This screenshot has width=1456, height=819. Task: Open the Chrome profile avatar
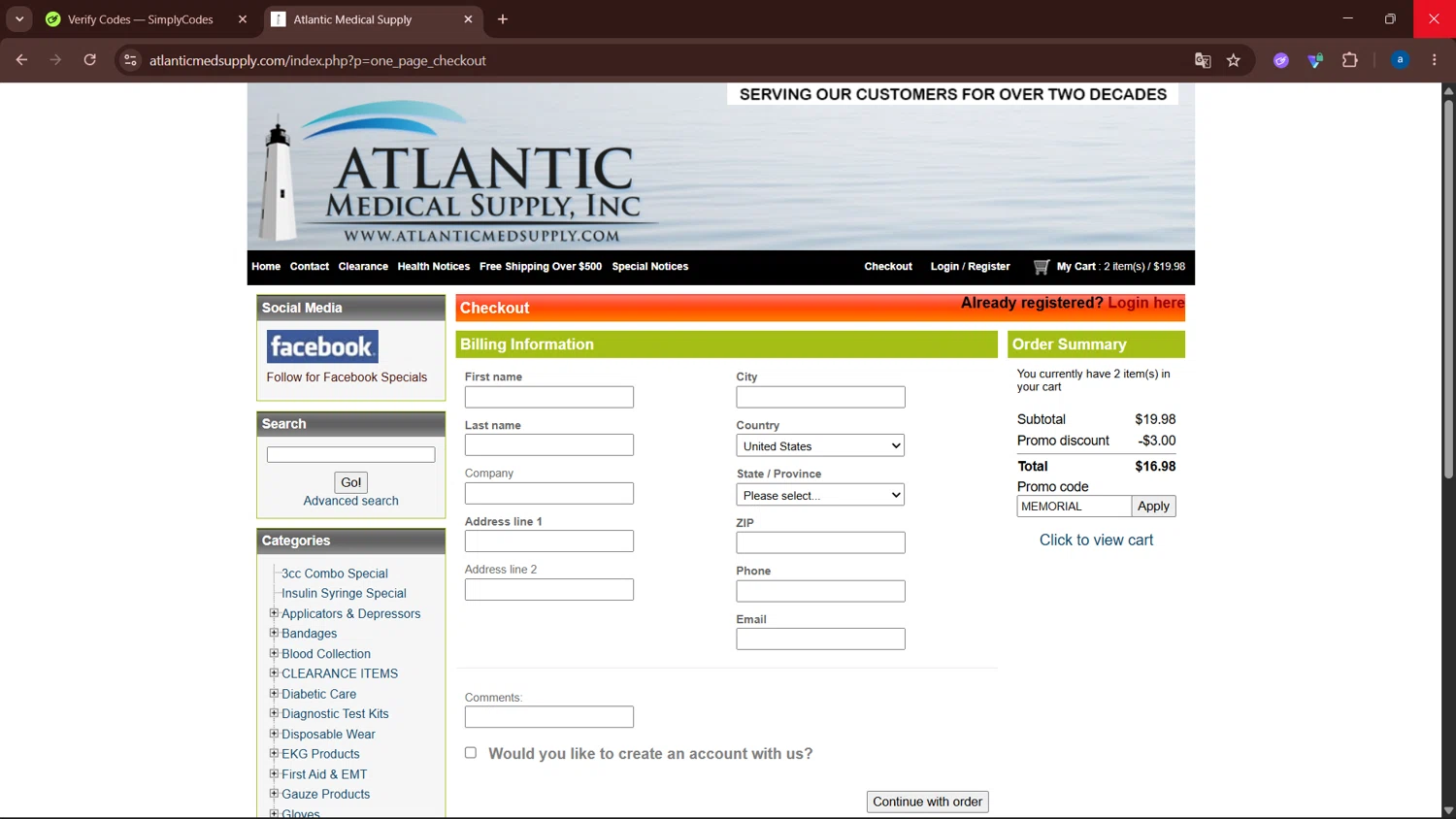tap(1400, 60)
